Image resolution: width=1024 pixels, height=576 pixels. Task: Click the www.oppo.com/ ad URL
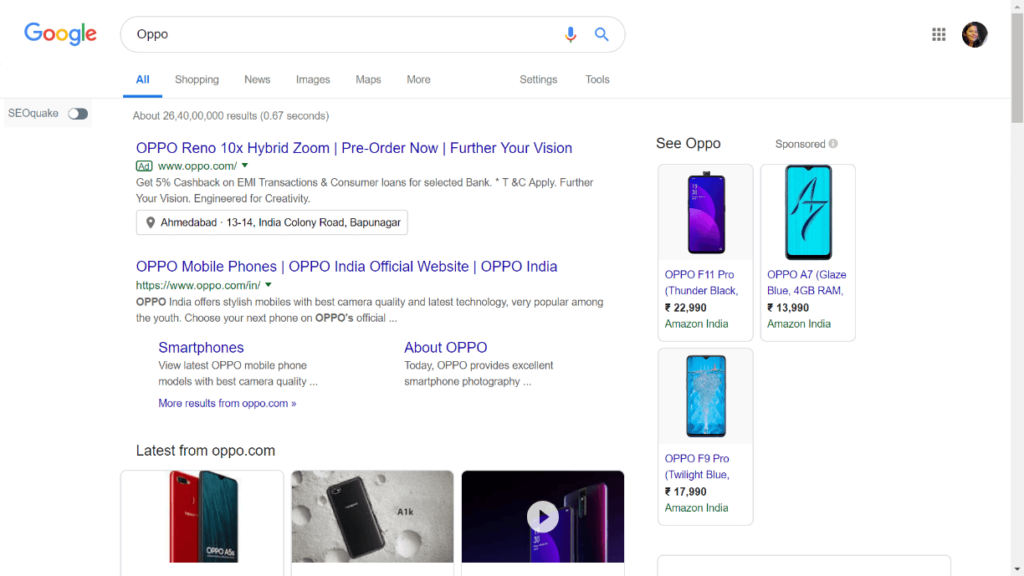197,167
